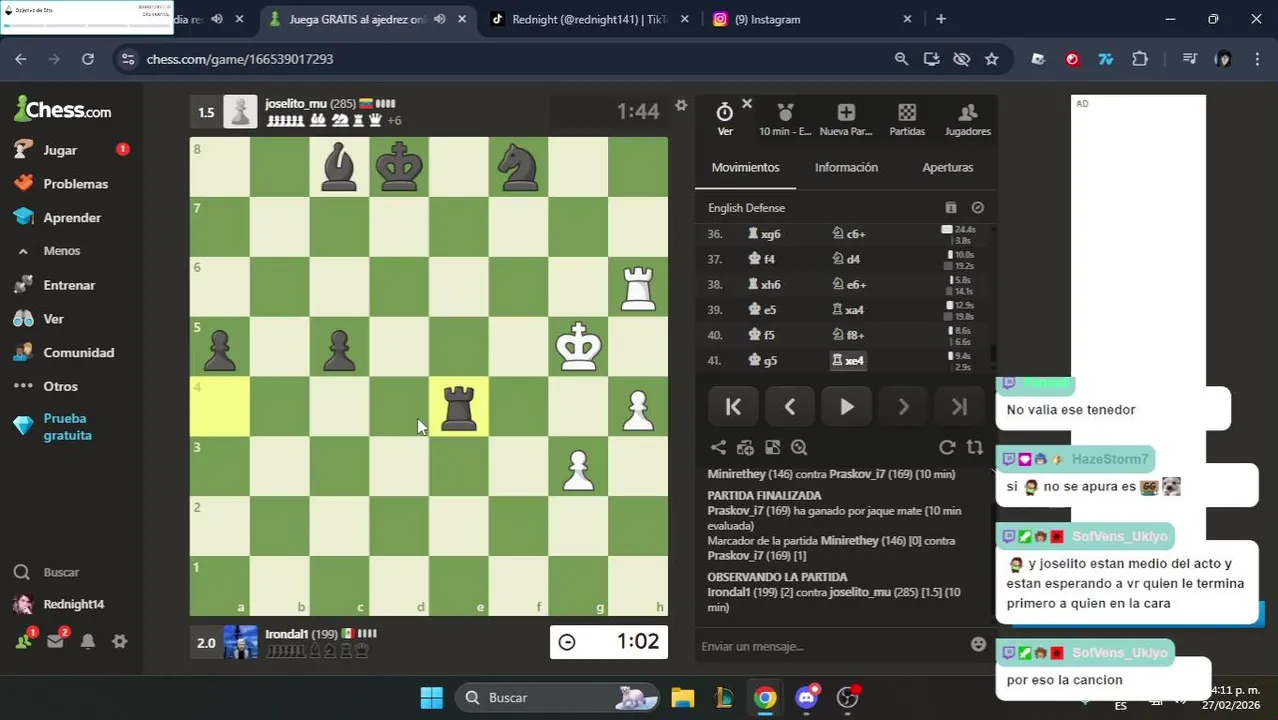Click the browser reload button
The width and height of the screenshot is (1278, 720).
pos(88,59)
